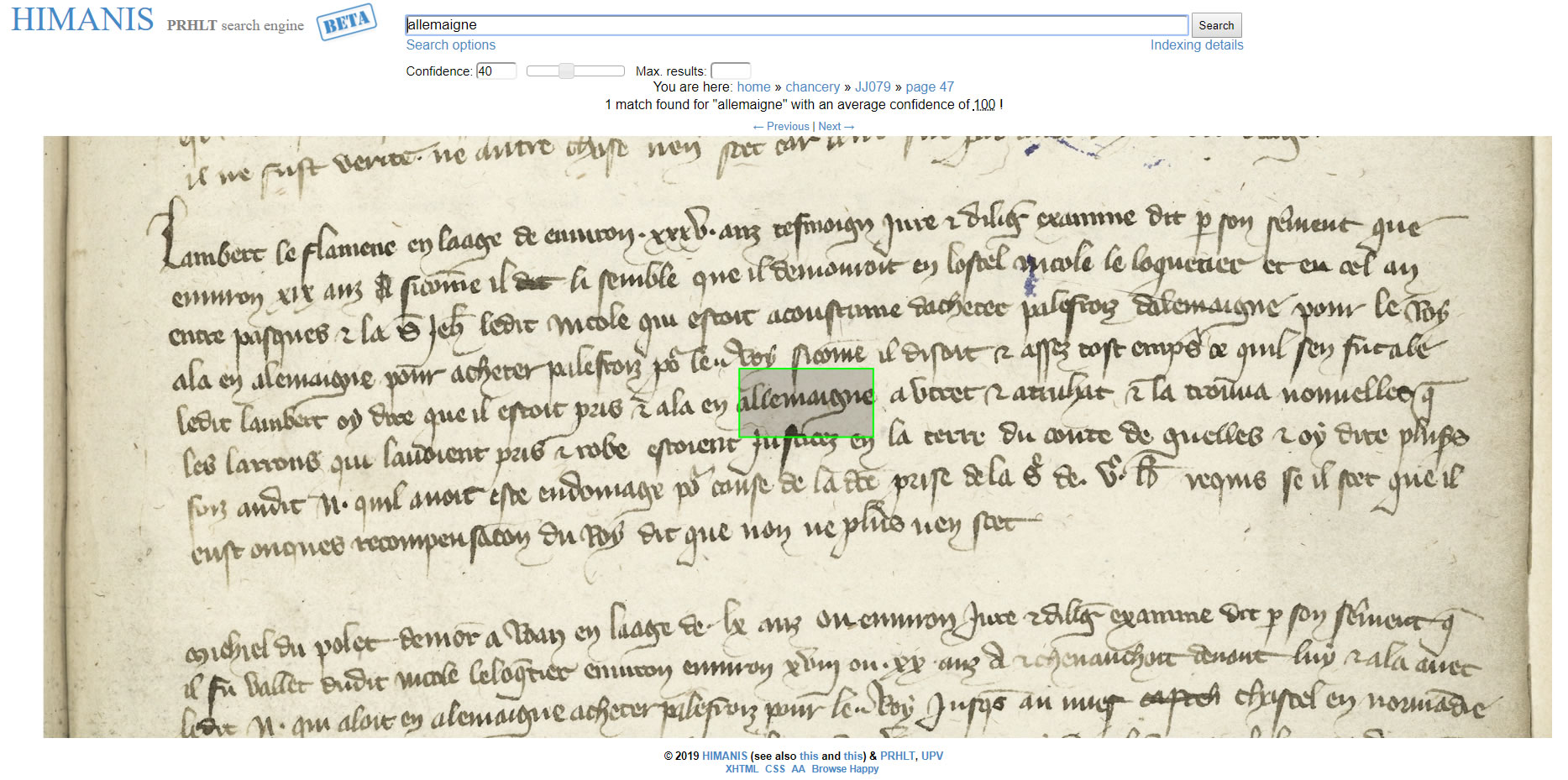The width and height of the screenshot is (1568, 780).
Task: Select the page 47 breadcrumb link
Action: (x=929, y=87)
